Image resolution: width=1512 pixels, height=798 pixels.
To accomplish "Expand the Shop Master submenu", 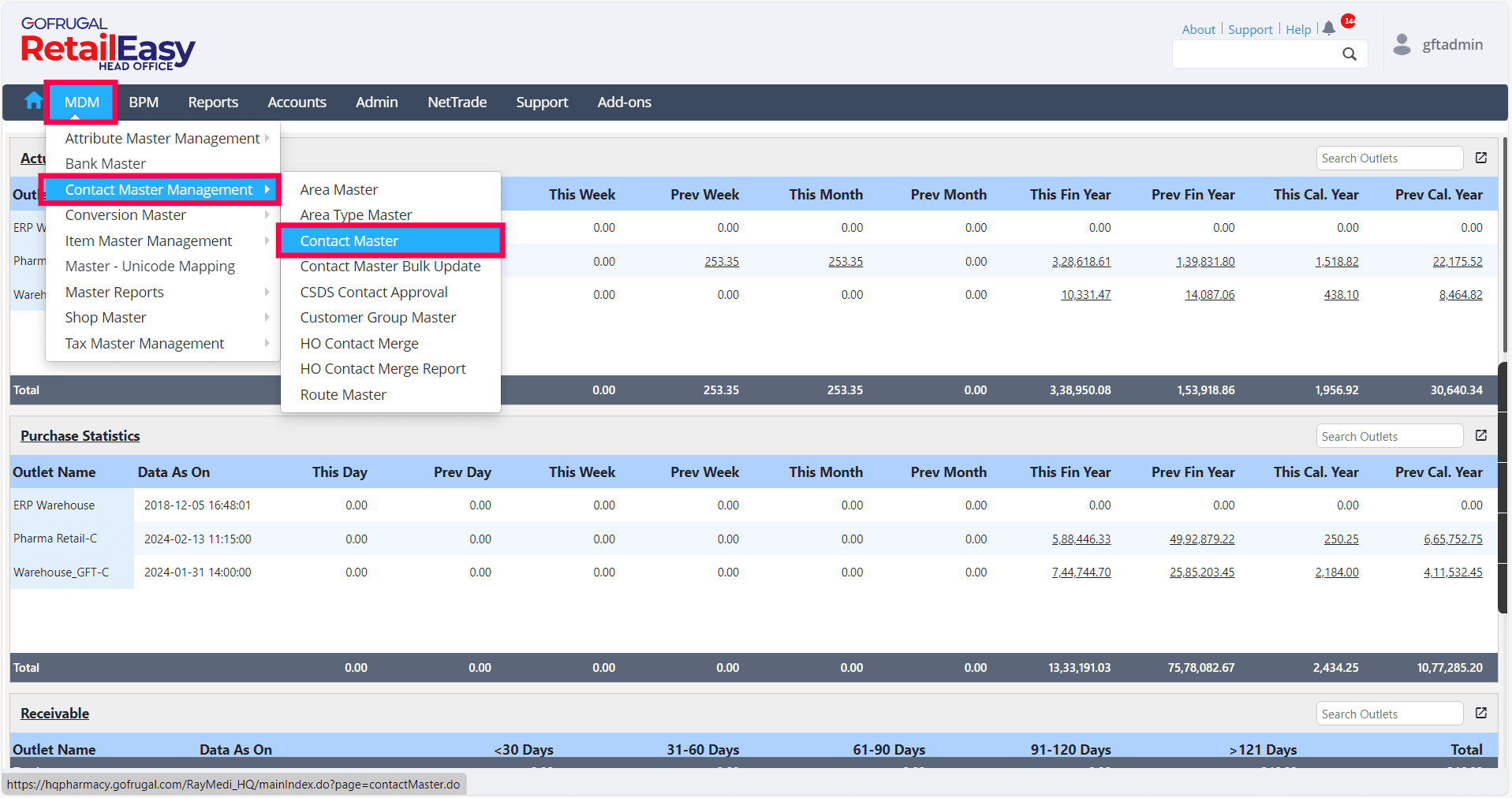I will pyautogui.click(x=106, y=318).
